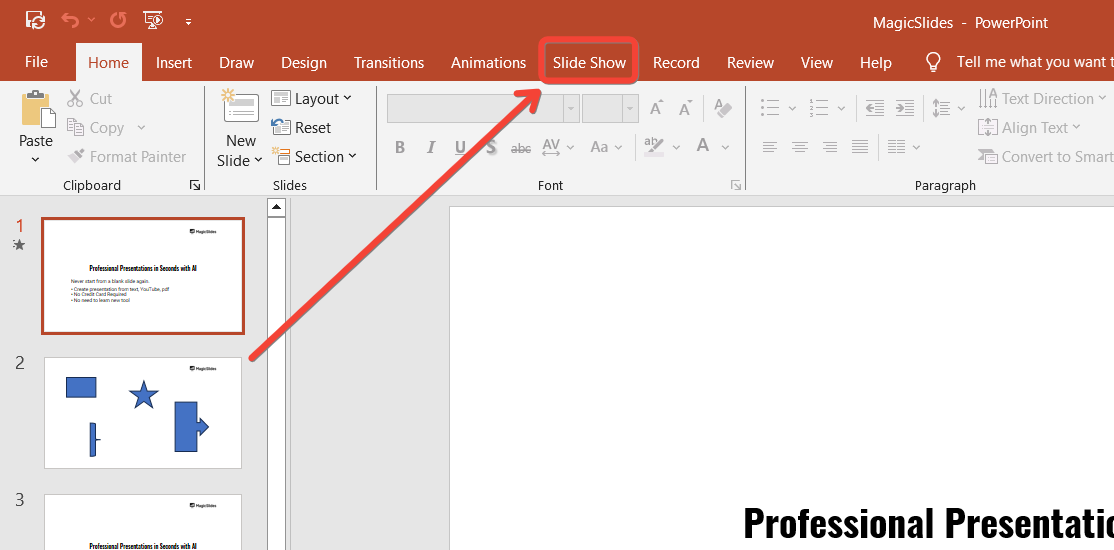The image size is (1114, 550).
Task: Toggle Italic formatting
Action: 431,147
